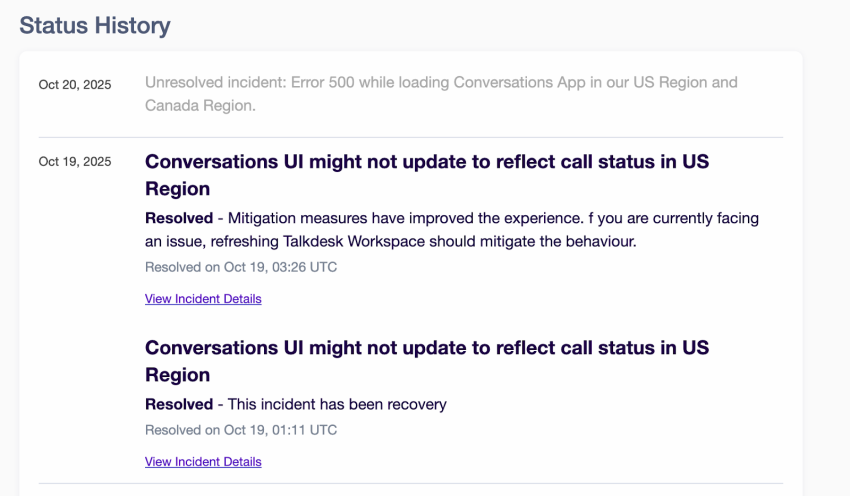Click the "This incident has been recovery" text
The height and width of the screenshot is (496, 850).
point(337,404)
